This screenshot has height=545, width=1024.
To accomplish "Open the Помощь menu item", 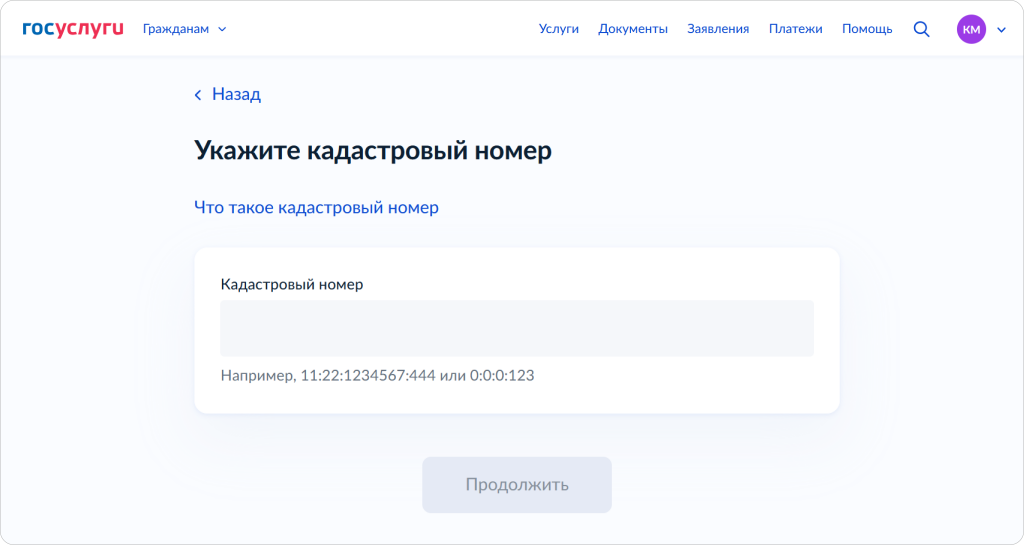I will [x=867, y=29].
